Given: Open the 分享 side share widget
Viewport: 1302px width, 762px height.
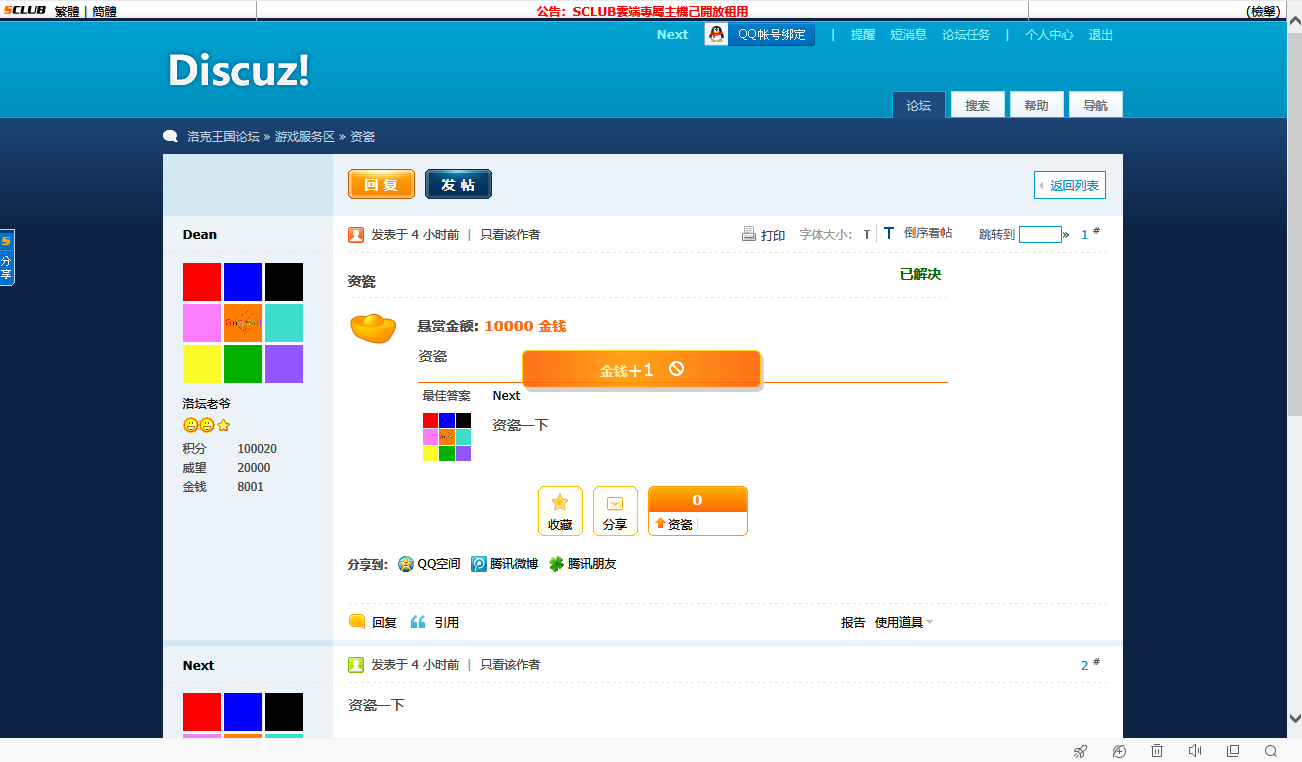Looking at the screenshot, I should pos(7,258).
